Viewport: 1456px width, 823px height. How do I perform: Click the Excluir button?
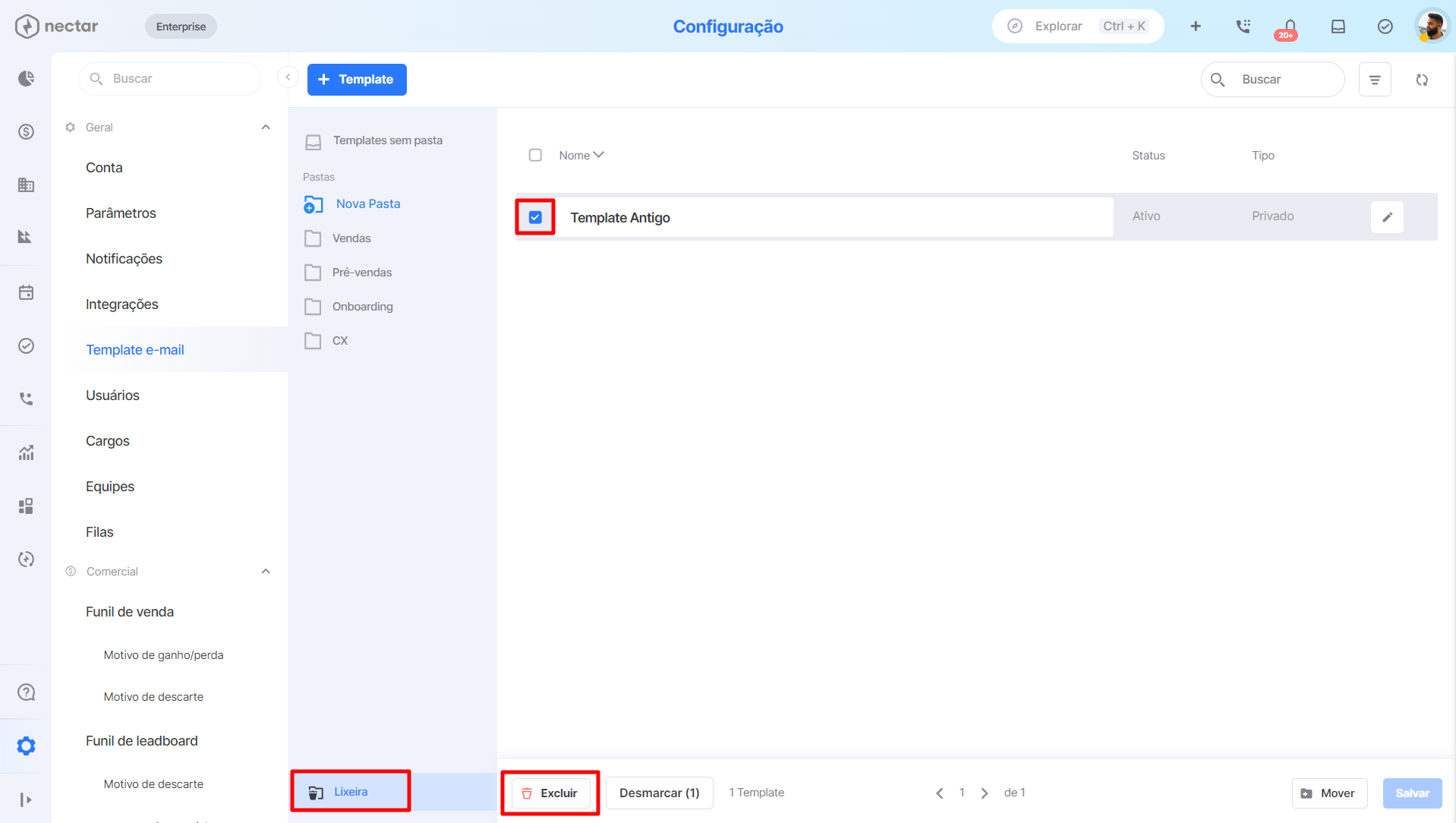[x=550, y=793]
